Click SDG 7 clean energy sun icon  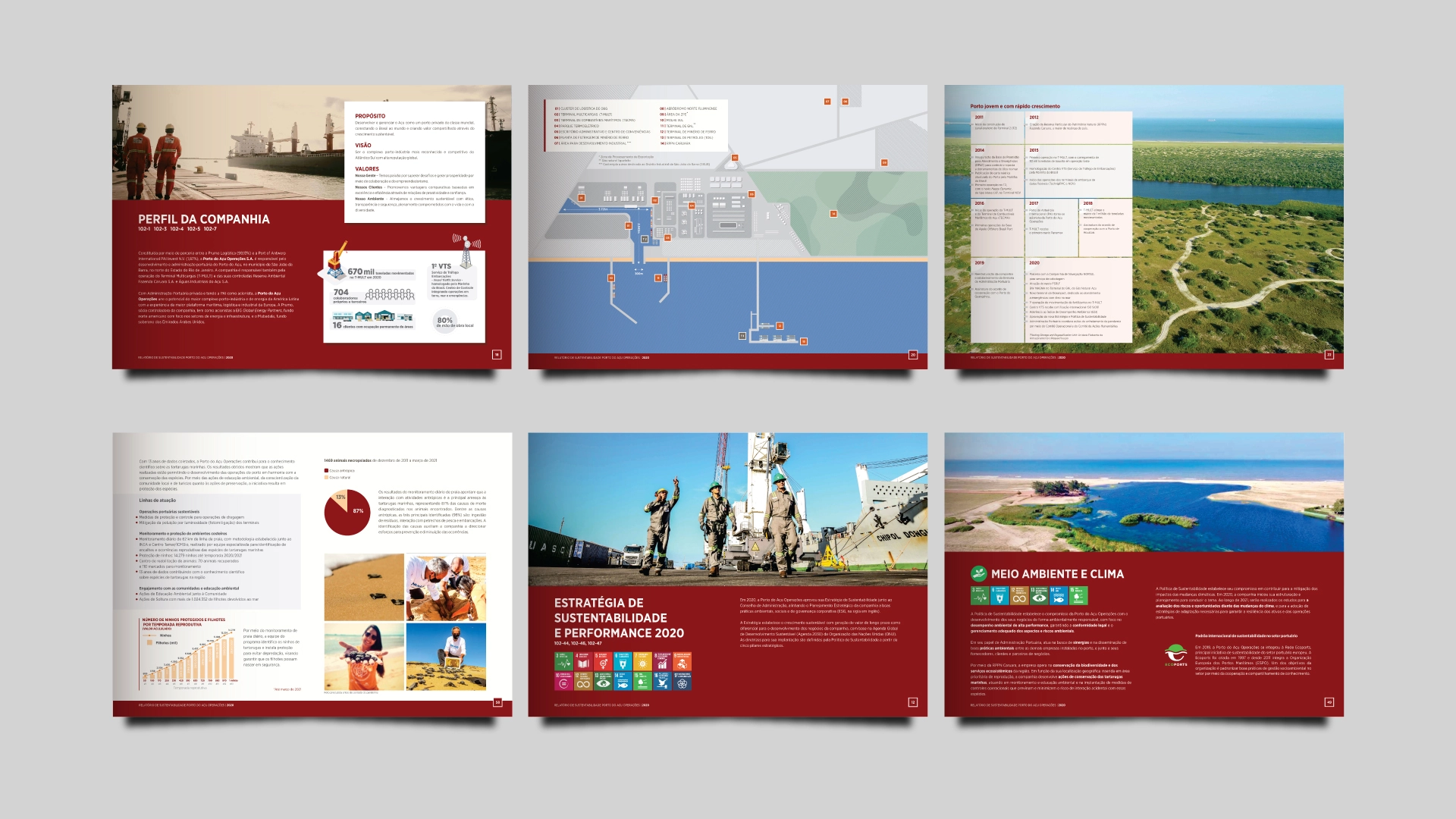pos(642,661)
